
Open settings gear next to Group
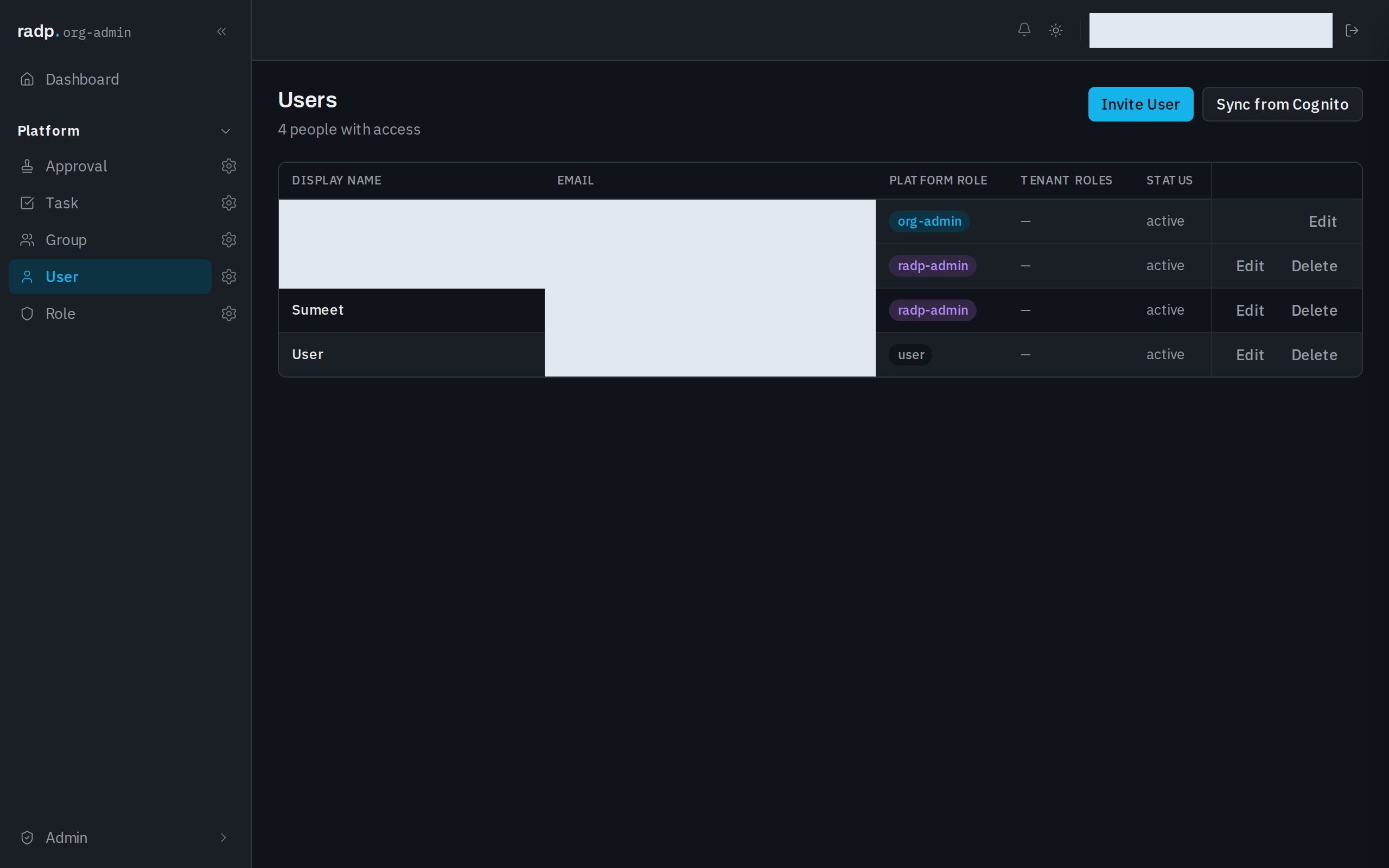[229, 240]
